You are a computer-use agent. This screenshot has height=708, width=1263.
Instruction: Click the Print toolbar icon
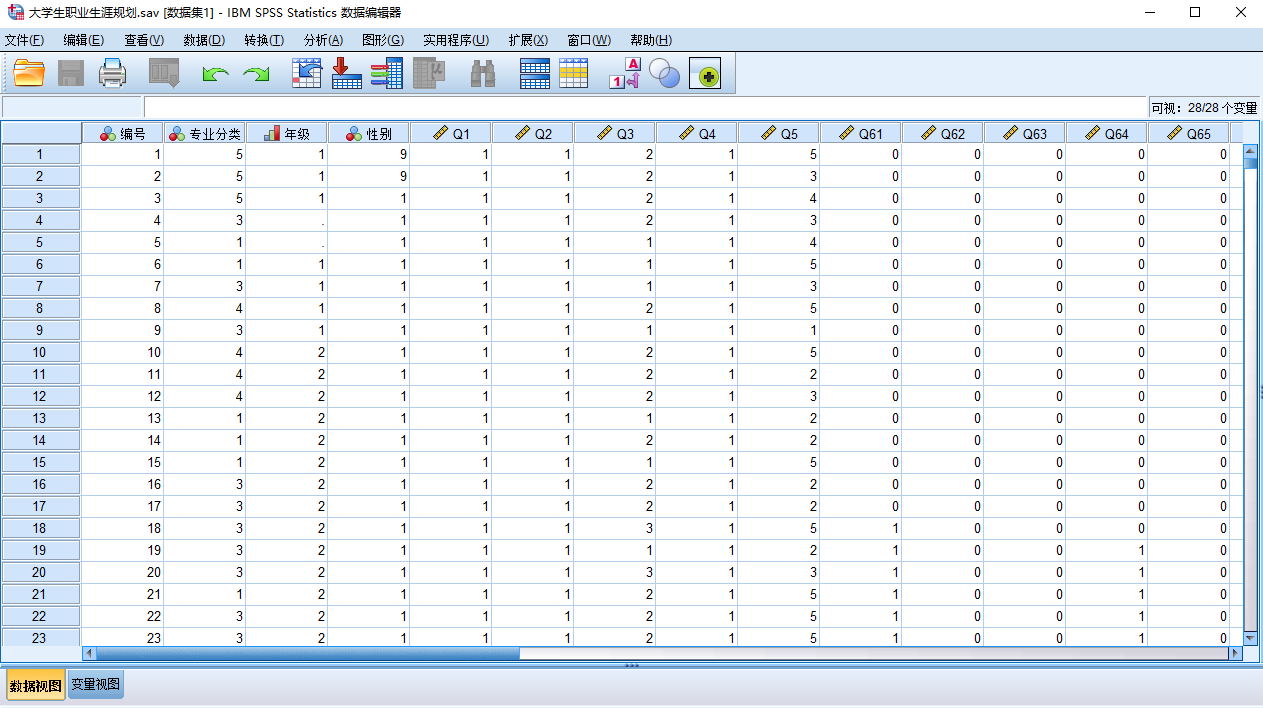pos(112,73)
